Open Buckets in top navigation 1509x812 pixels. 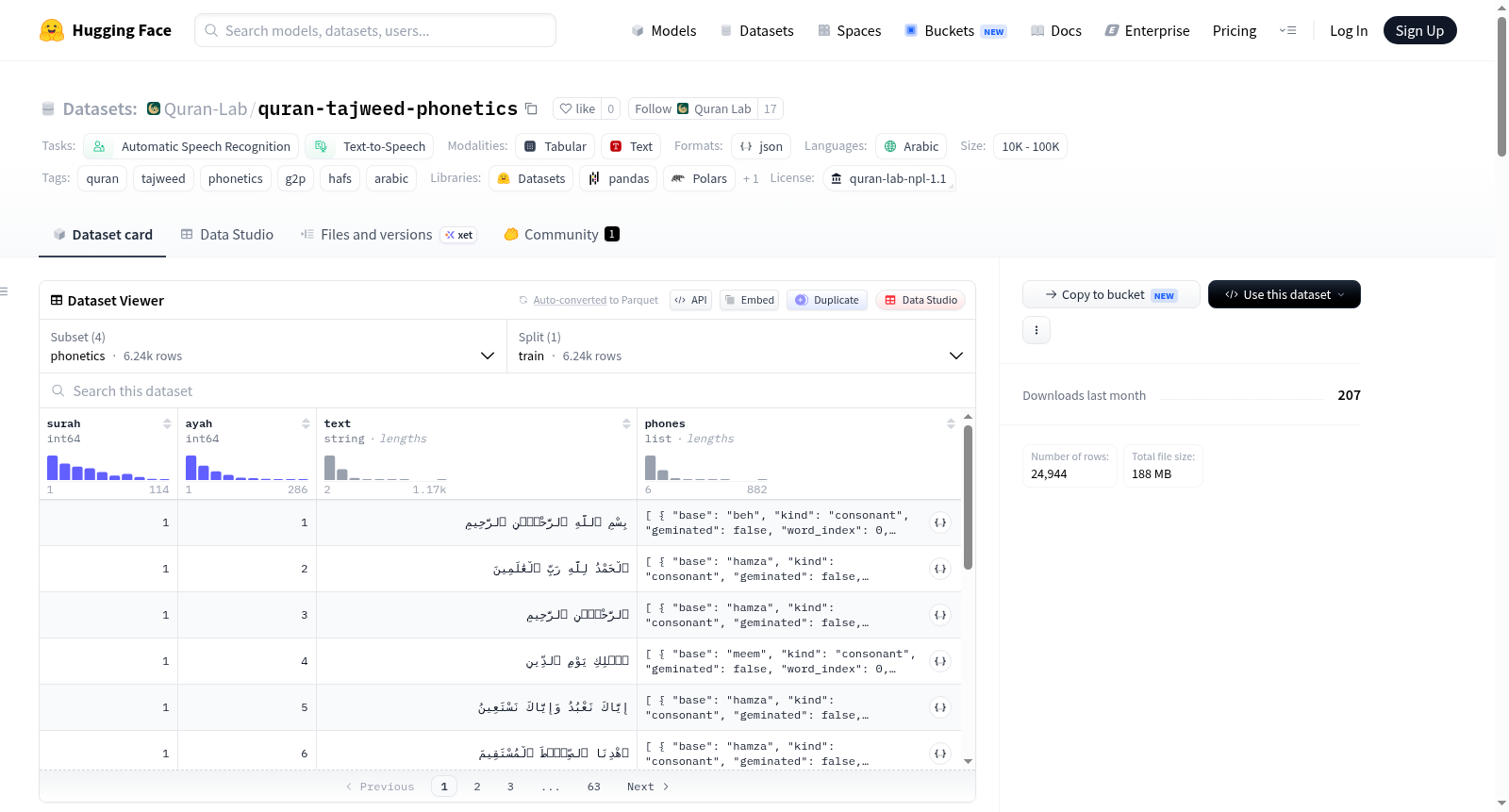click(x=955, y=30)
